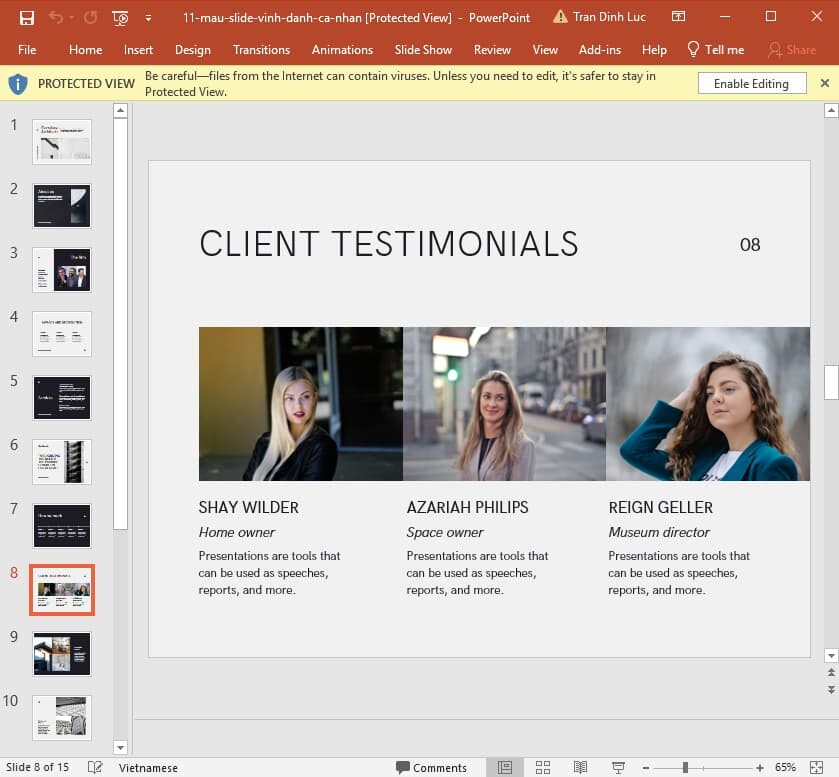The height and width of the screenshot is (777, 839).
Task: Toggle Normal view button in status bar
Action: tap(505, 767)
